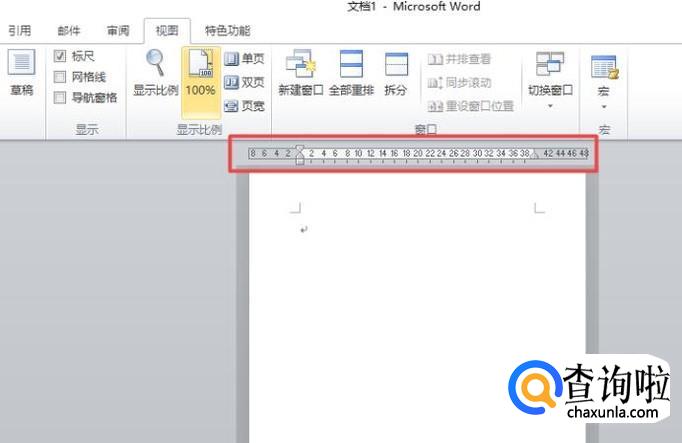Click the horizontal ruler at mark 20
The image size is (682, 443).
(418, 153)
